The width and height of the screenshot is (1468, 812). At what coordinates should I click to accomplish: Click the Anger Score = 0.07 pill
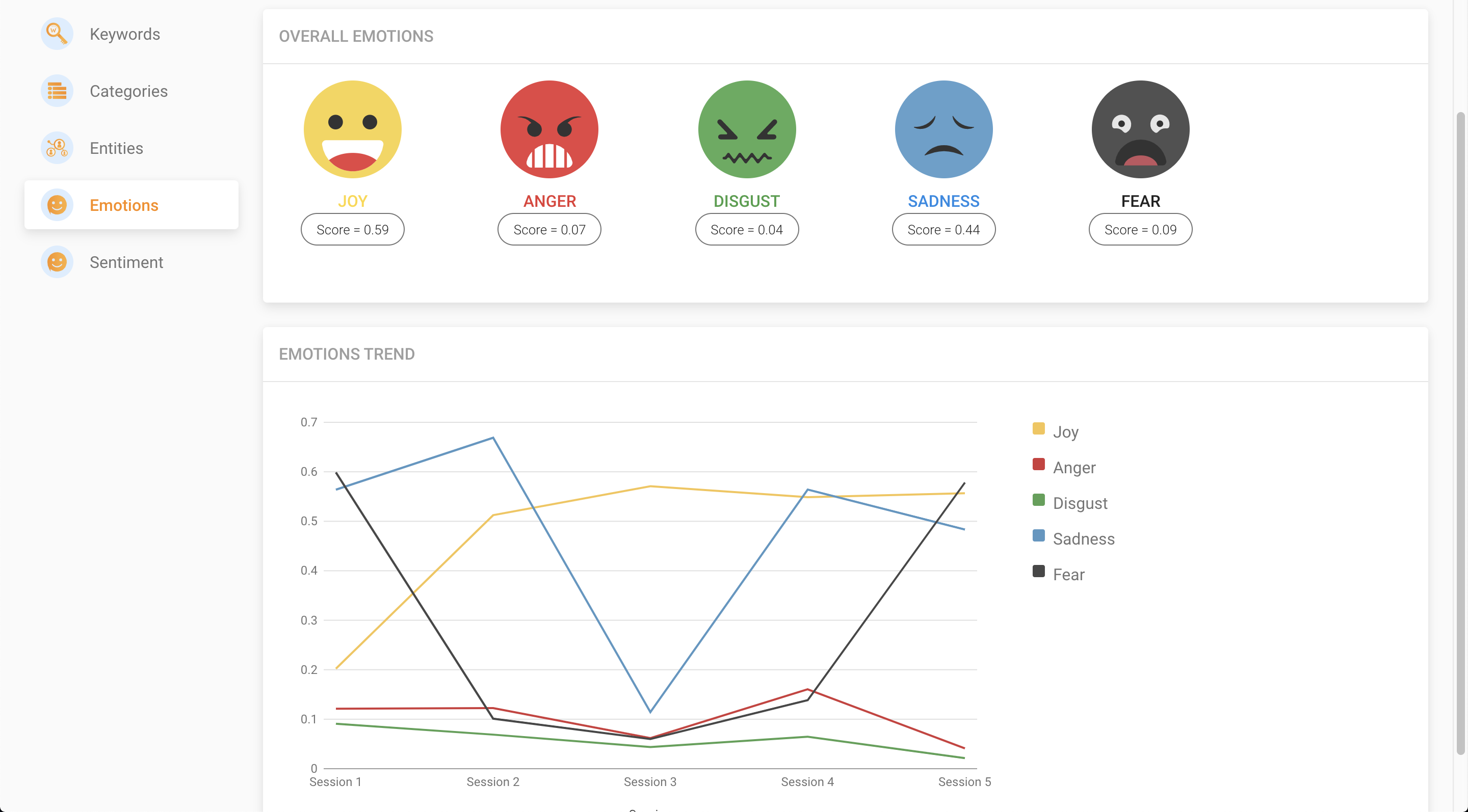(549, 229)
